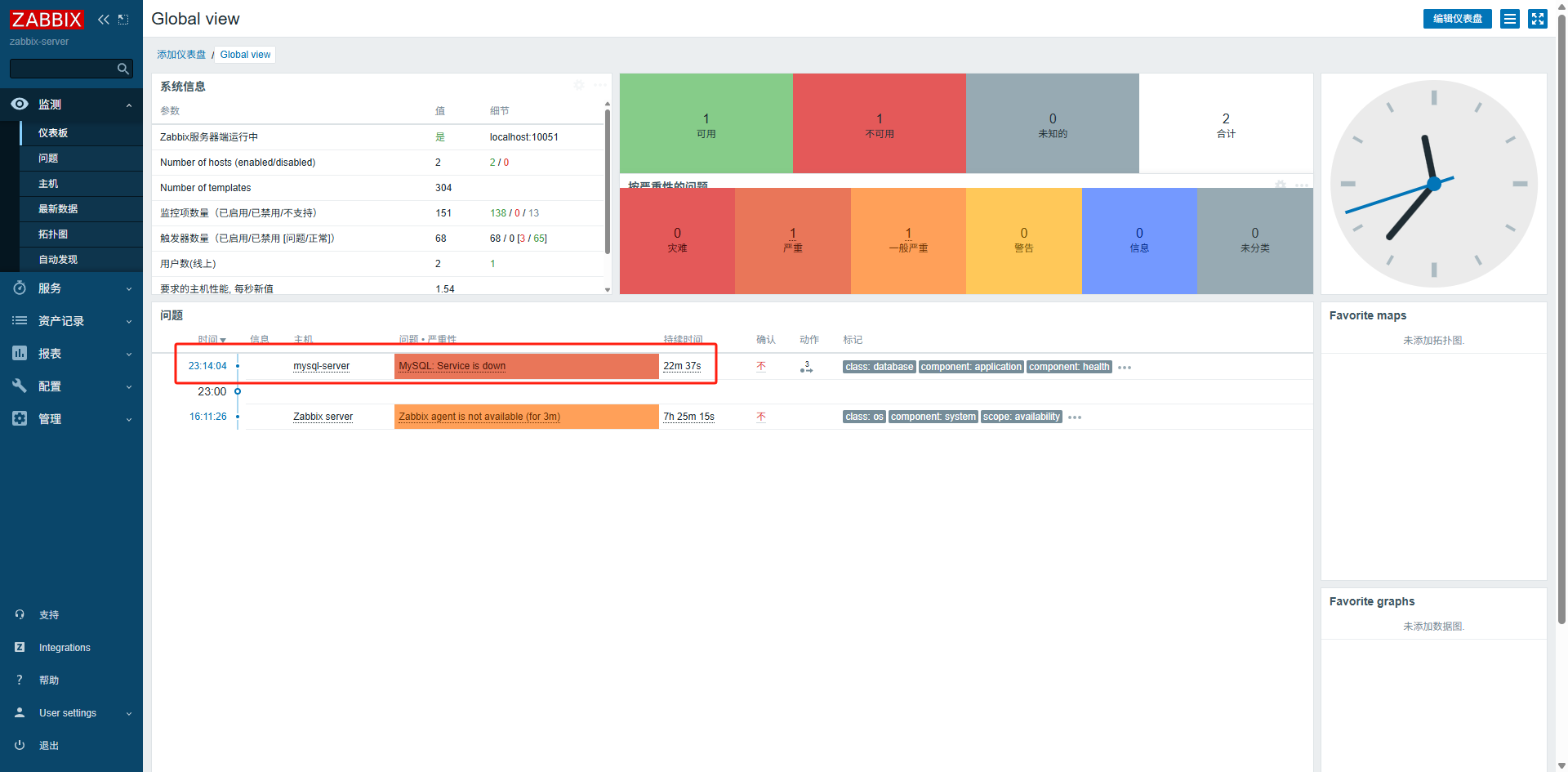Open the dashboard actions hamburger menu

point(1510,19)
